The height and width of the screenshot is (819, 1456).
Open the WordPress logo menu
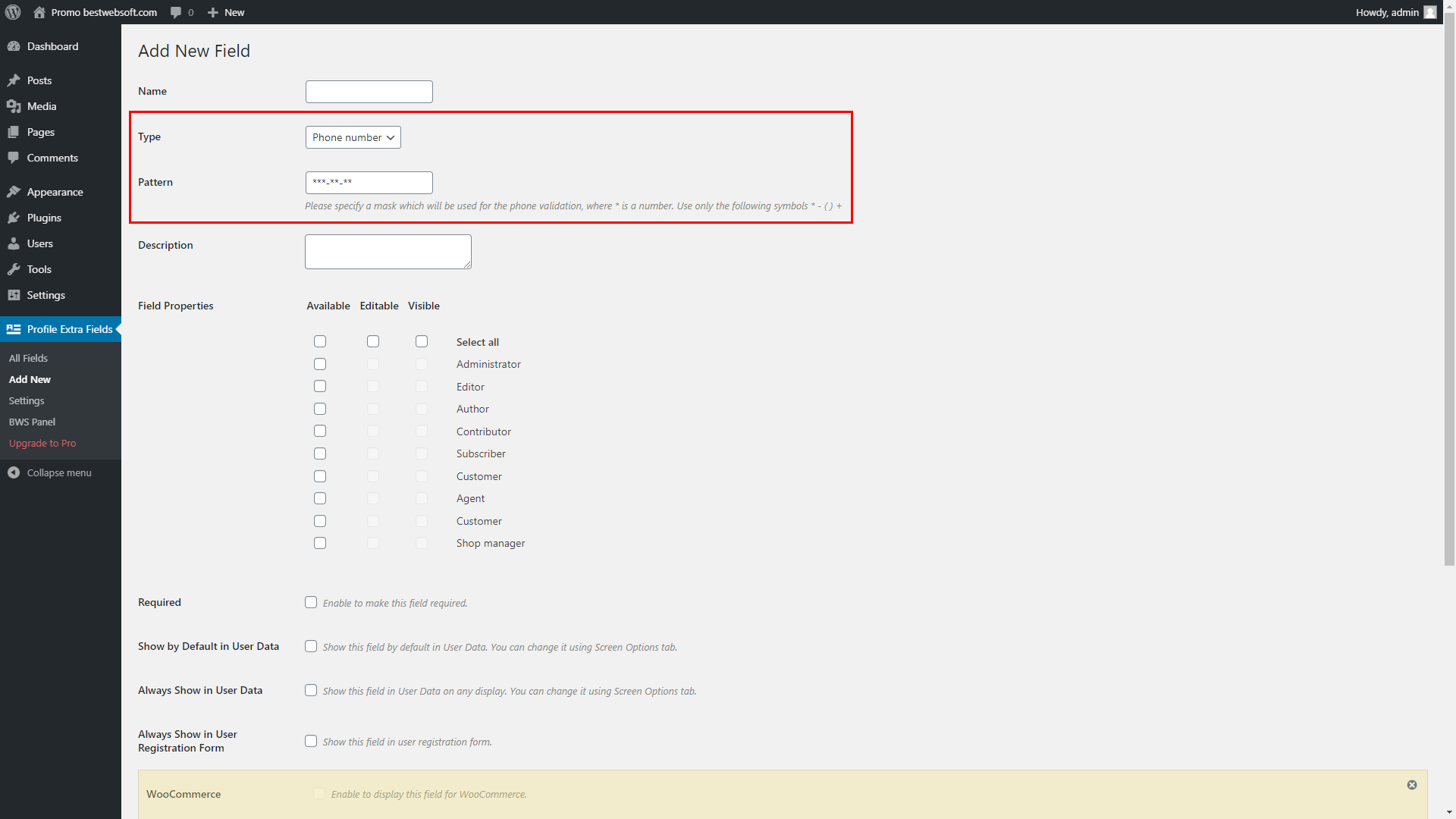[12, 12]
